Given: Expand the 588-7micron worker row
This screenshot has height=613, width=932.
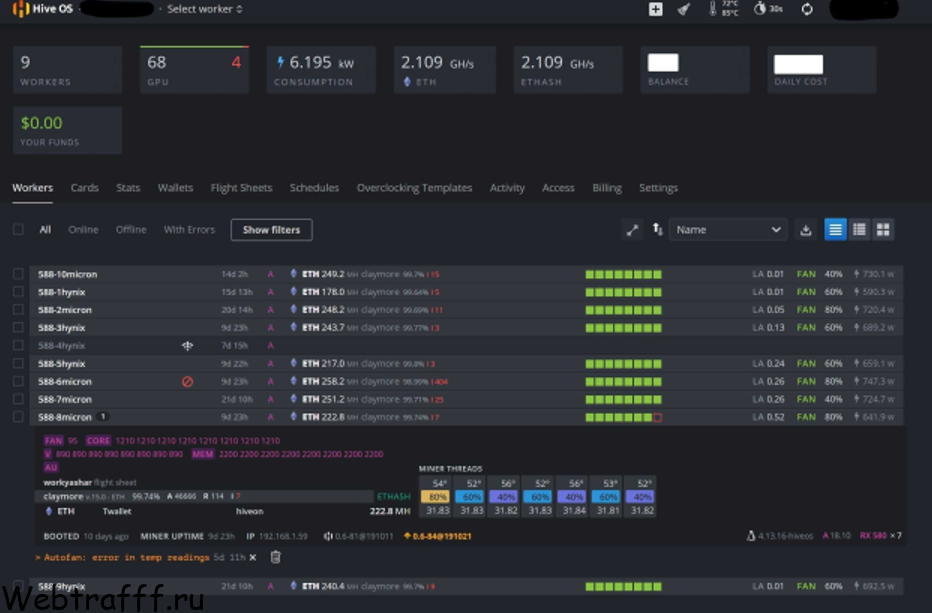Looking at the screenshot, I should (x=467, y=399).
